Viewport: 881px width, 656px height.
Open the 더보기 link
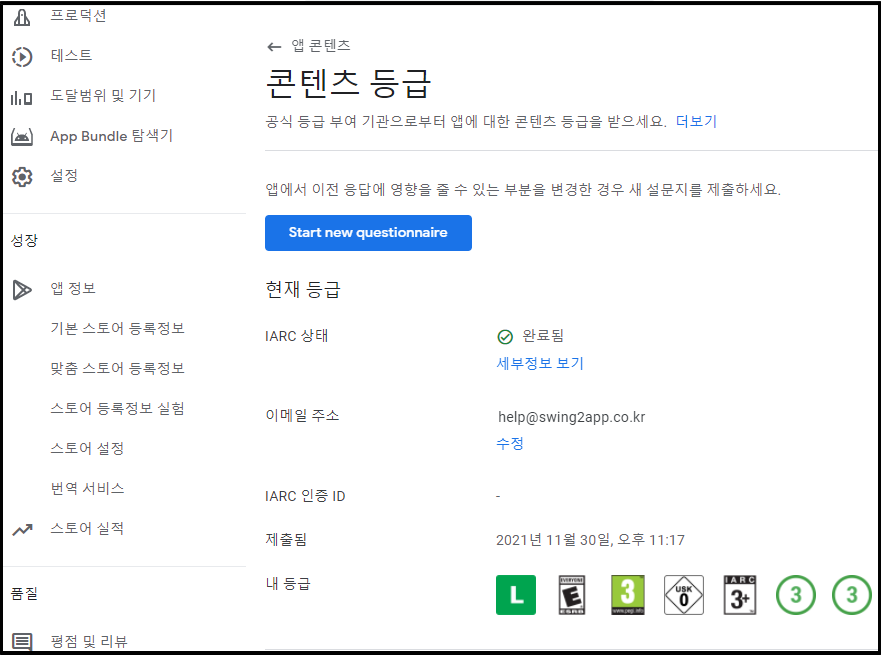(x=696, y=121)
